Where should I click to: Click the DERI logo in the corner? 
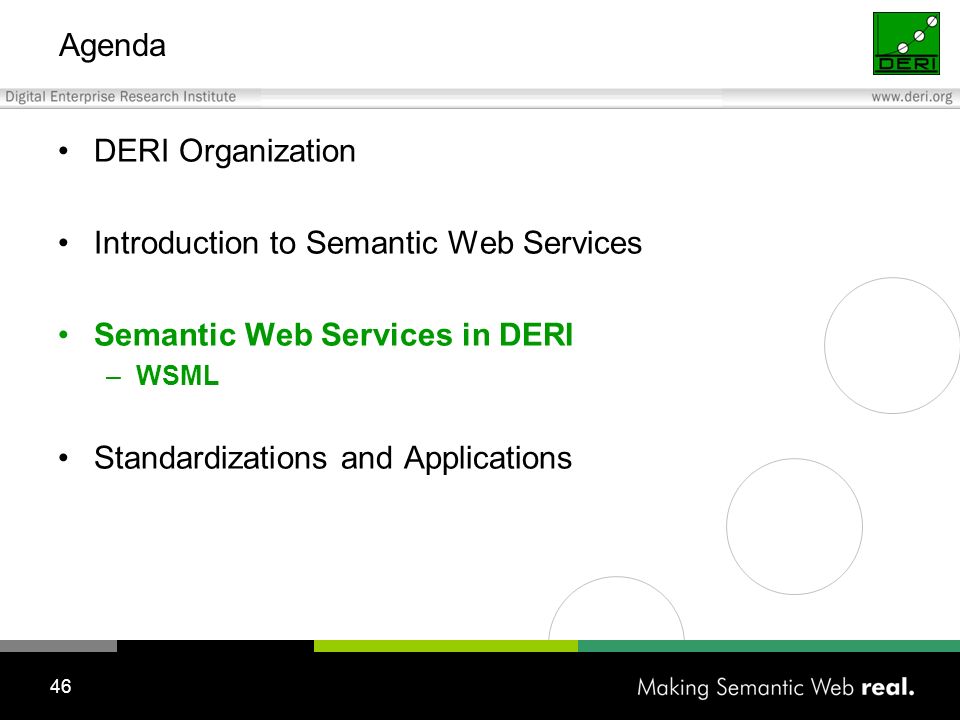[x=906, y=43]
